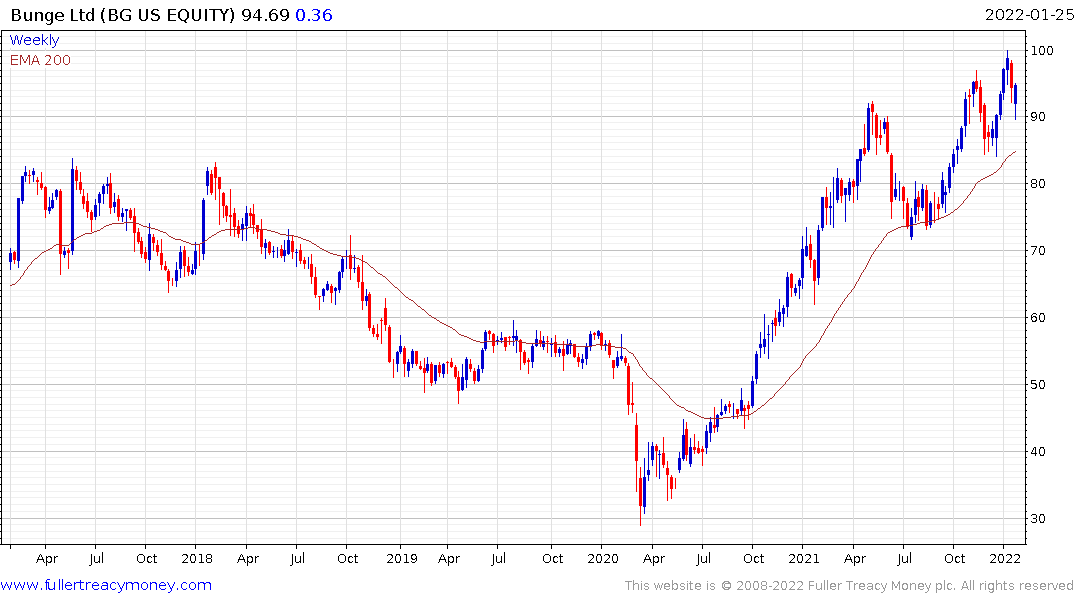
Task: Click the 90 price axis label
Action: [x=1038, y=117]
